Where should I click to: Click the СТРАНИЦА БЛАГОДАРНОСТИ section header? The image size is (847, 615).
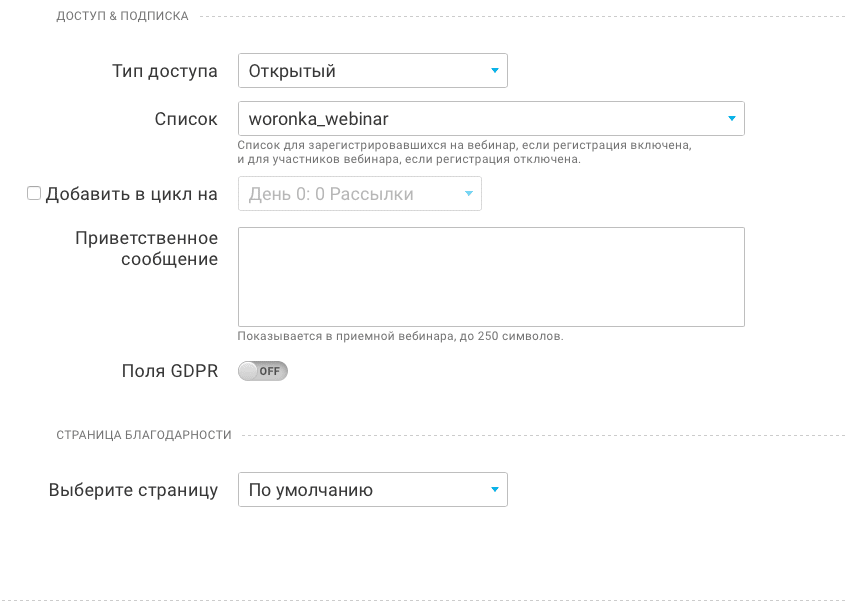144,435
